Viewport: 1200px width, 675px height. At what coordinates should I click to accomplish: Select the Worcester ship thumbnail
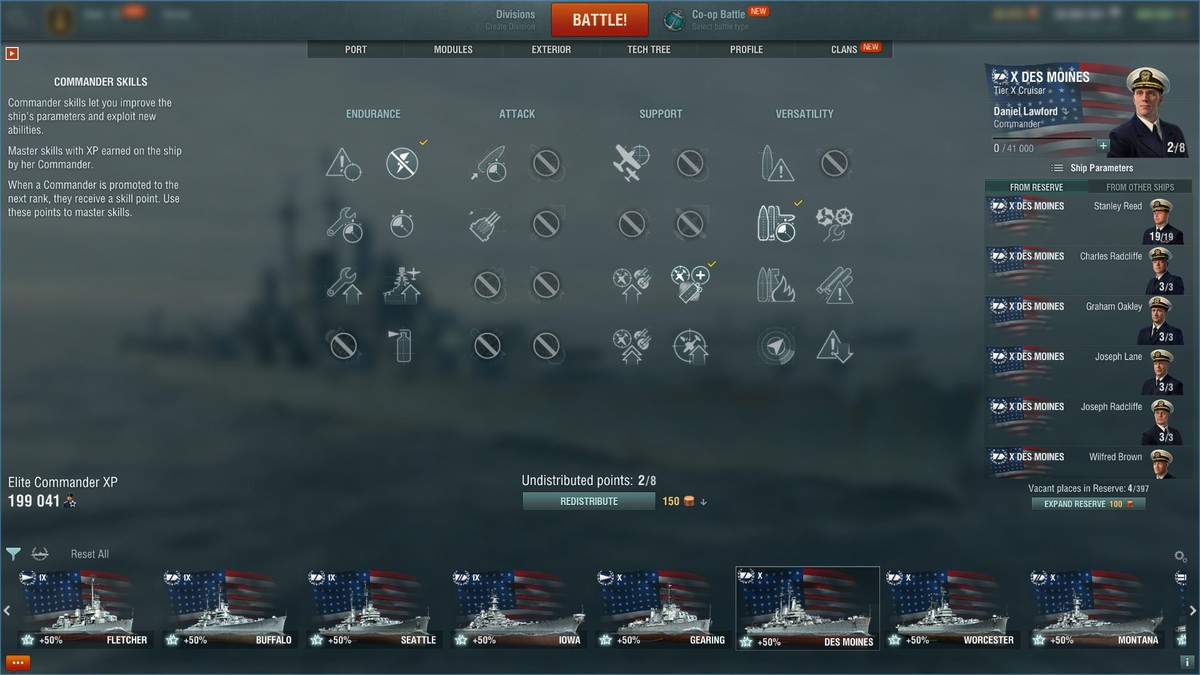[x=952, y=609]
